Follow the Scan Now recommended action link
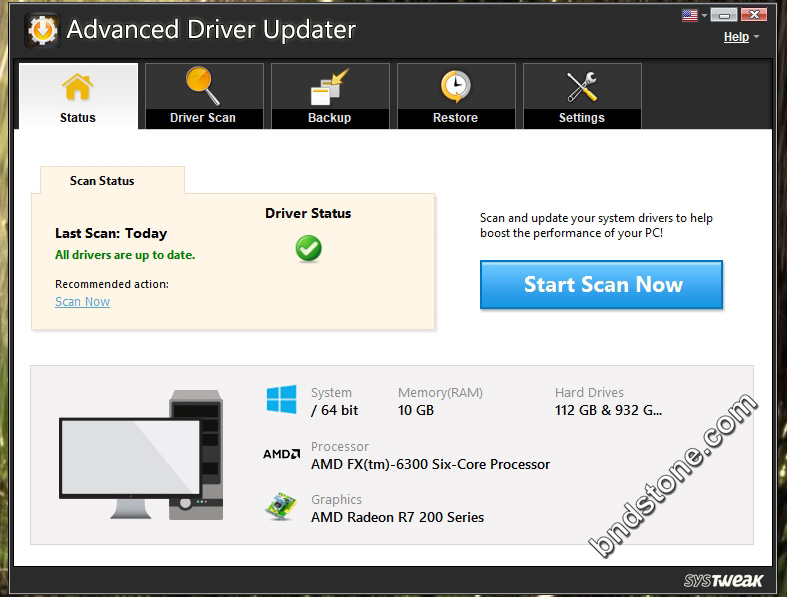 pos(82,302)
